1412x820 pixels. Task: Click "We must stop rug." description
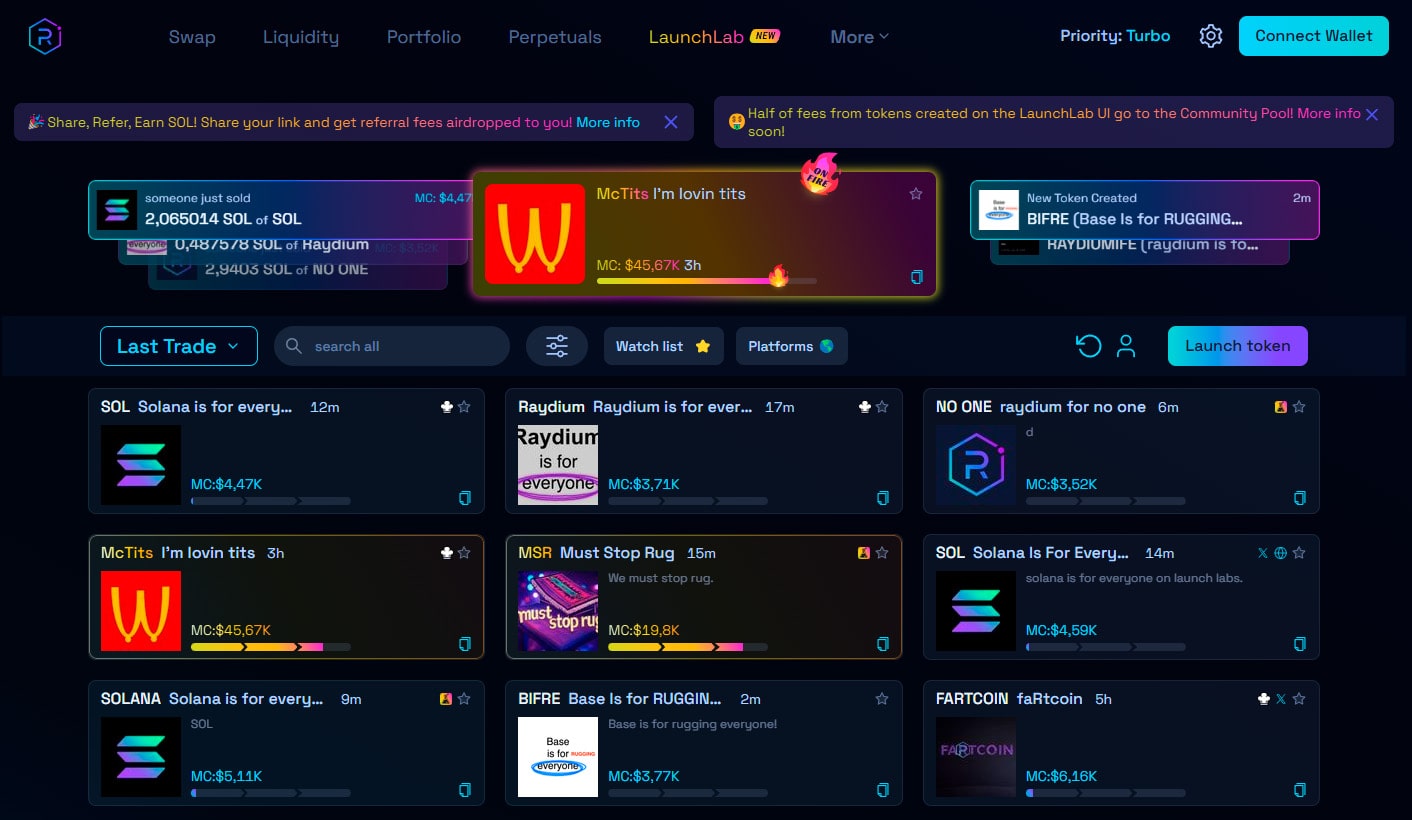coord(661,578)
